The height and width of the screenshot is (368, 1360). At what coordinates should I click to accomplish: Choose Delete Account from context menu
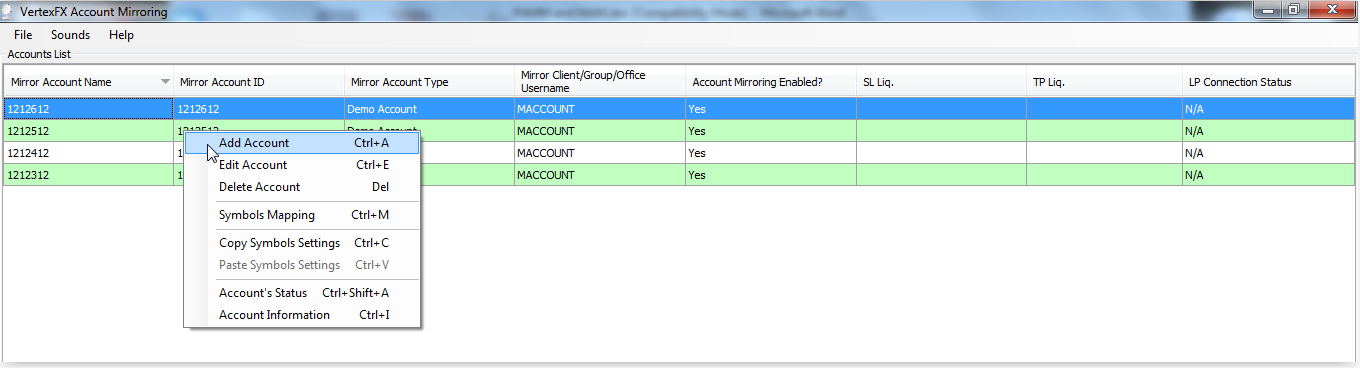302,187
